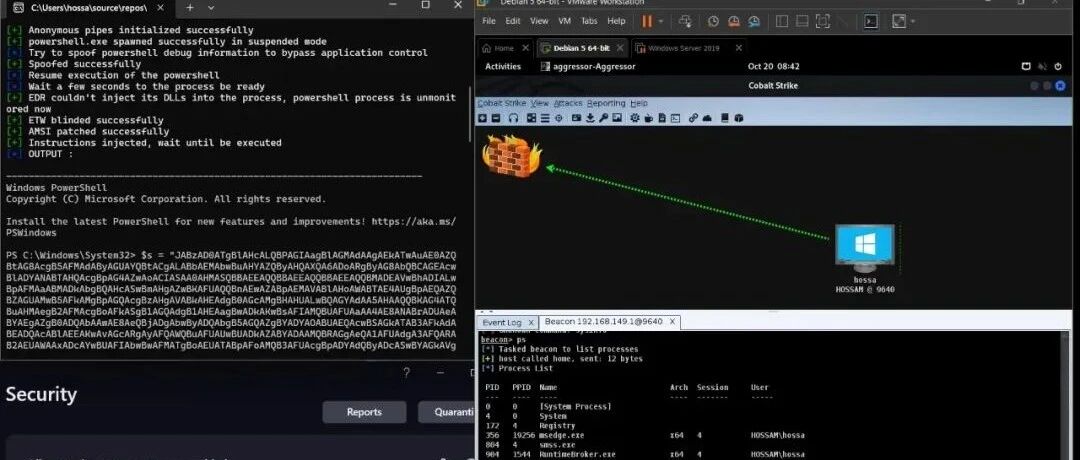This screenshot has width=1080, height=460.
Task: Manage web server via the cloud icon
Action: coord(707,118)
